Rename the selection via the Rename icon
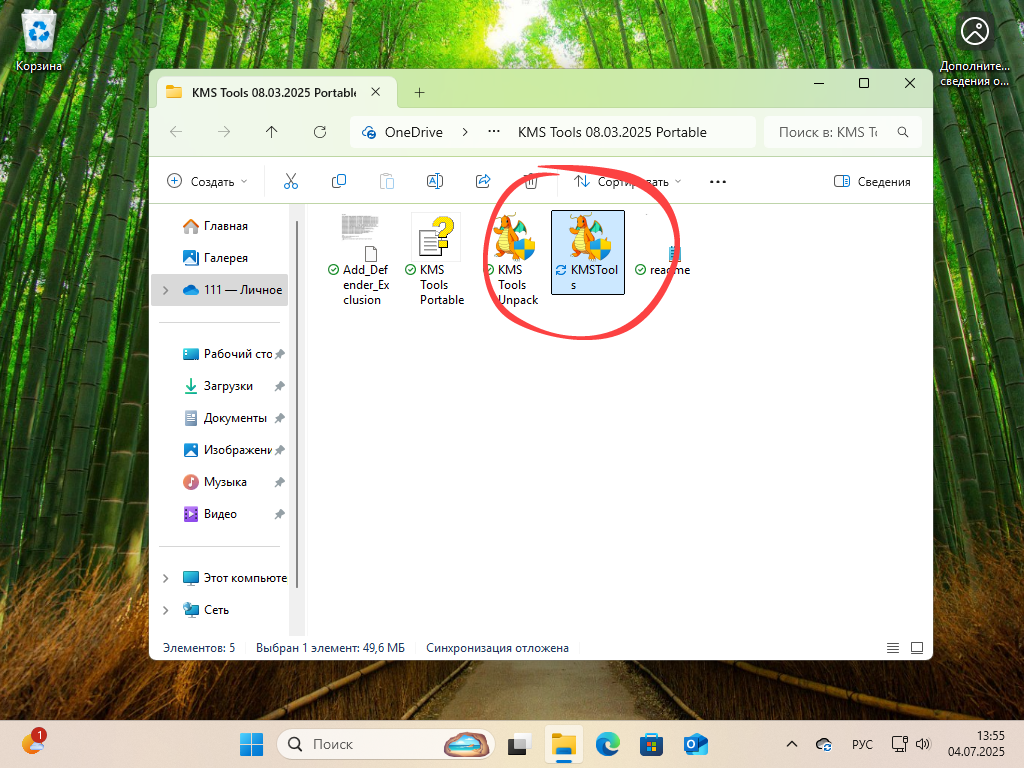The width and height of the screenshot is (1024, 768). click(435, 181)
